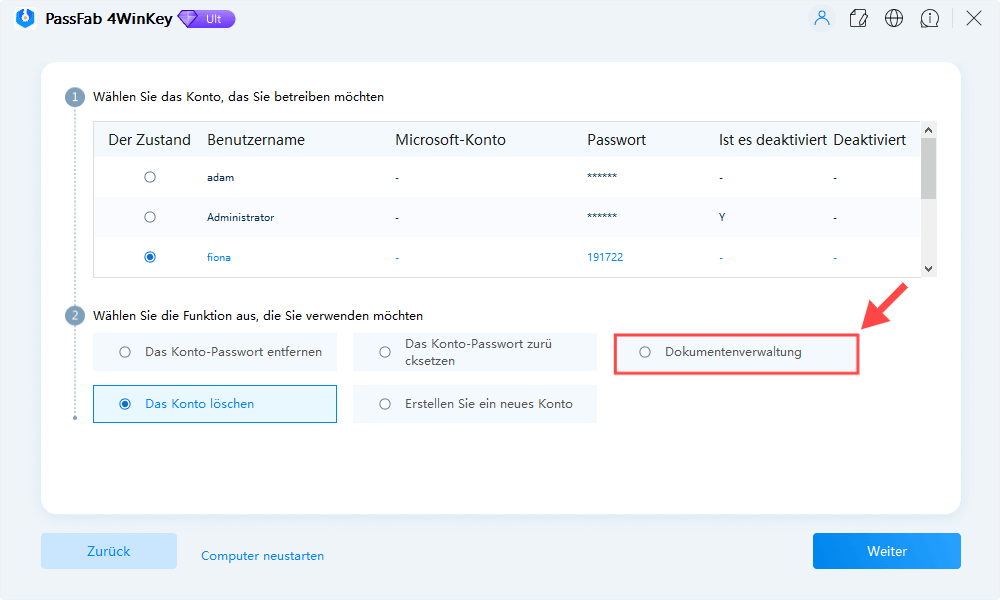Click the Ist es deaktiviert column header

coord(772,140)
